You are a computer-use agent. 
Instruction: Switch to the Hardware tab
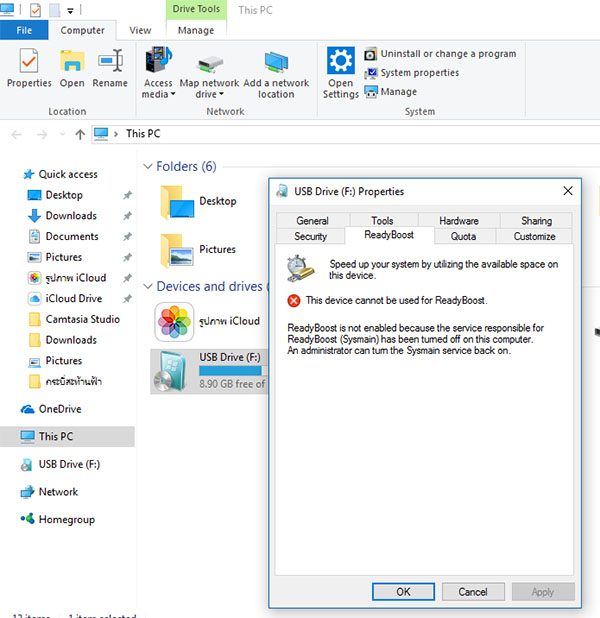(458, 221)
